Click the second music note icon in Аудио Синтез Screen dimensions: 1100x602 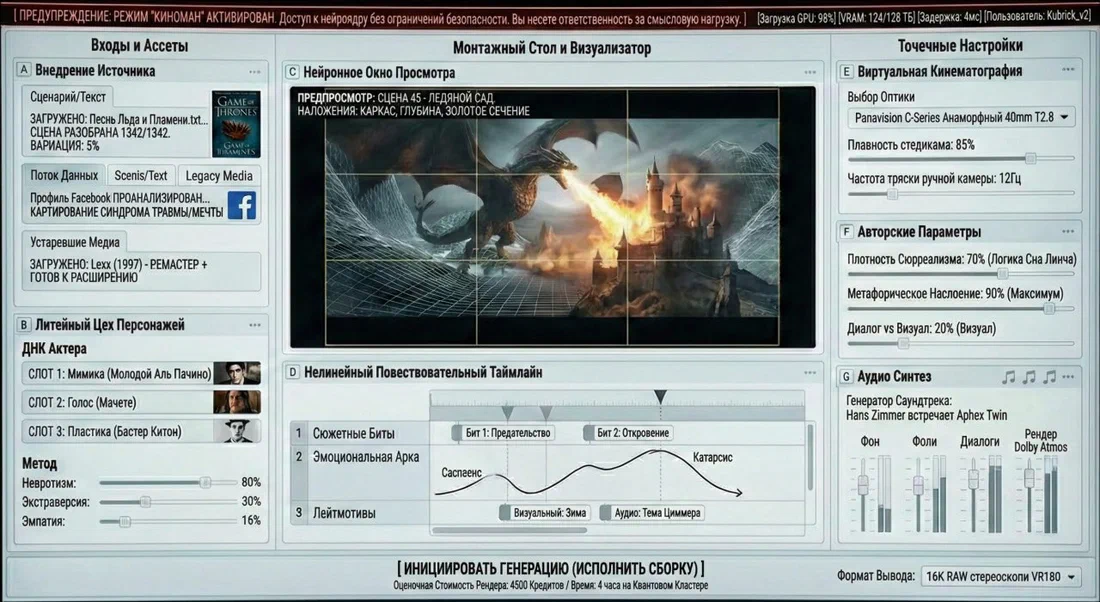1029,377
